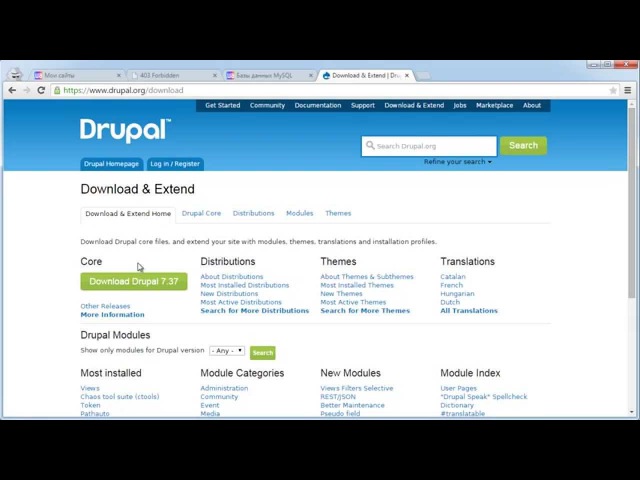
Task: Click the magnifier icon in the search box
Action: pos(370,145)
